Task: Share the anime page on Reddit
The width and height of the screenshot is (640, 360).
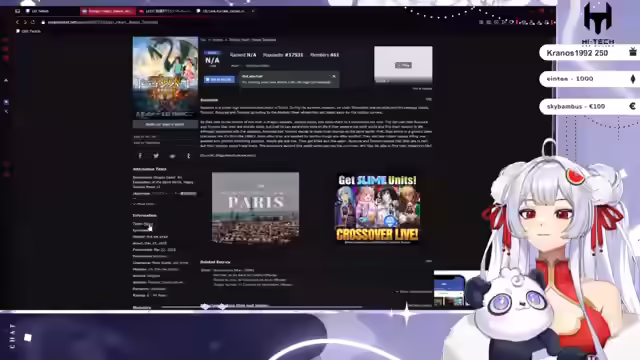Action: pyautogui.click(x=172, y=156)
